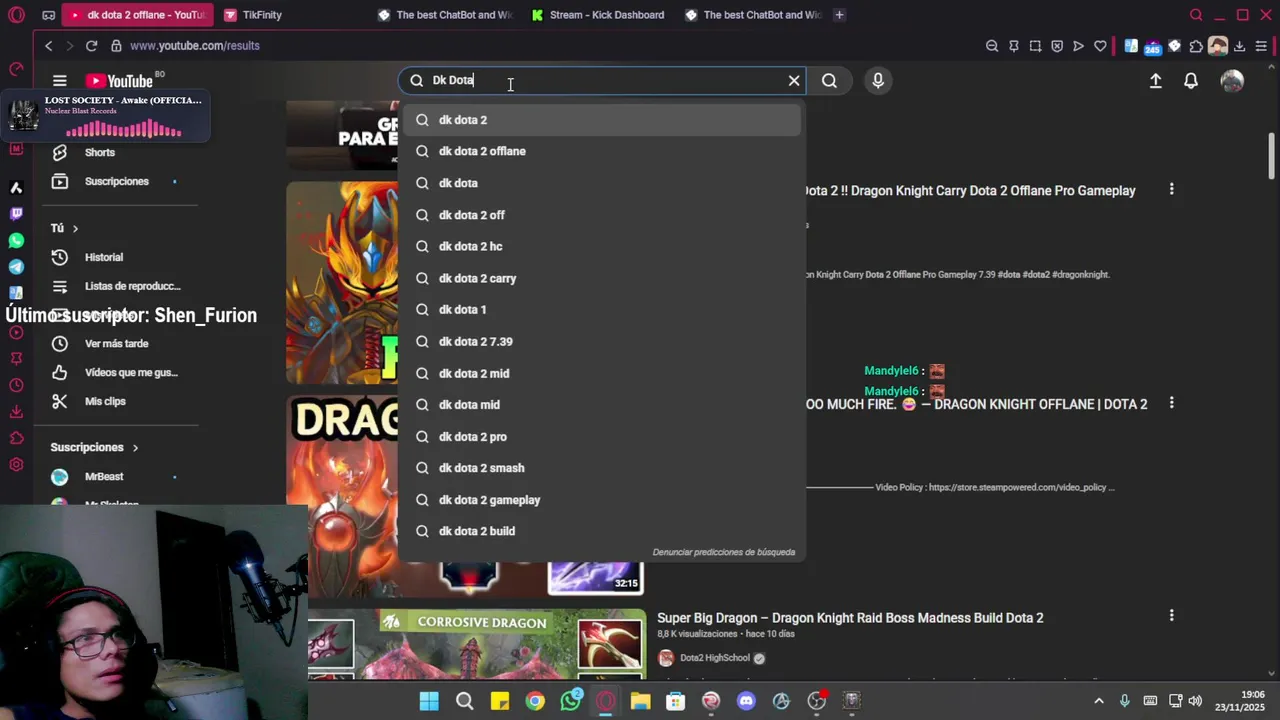1280x720 pixels.
Task: Open the YouTube account avatar menu
Action: (1232, 81)
